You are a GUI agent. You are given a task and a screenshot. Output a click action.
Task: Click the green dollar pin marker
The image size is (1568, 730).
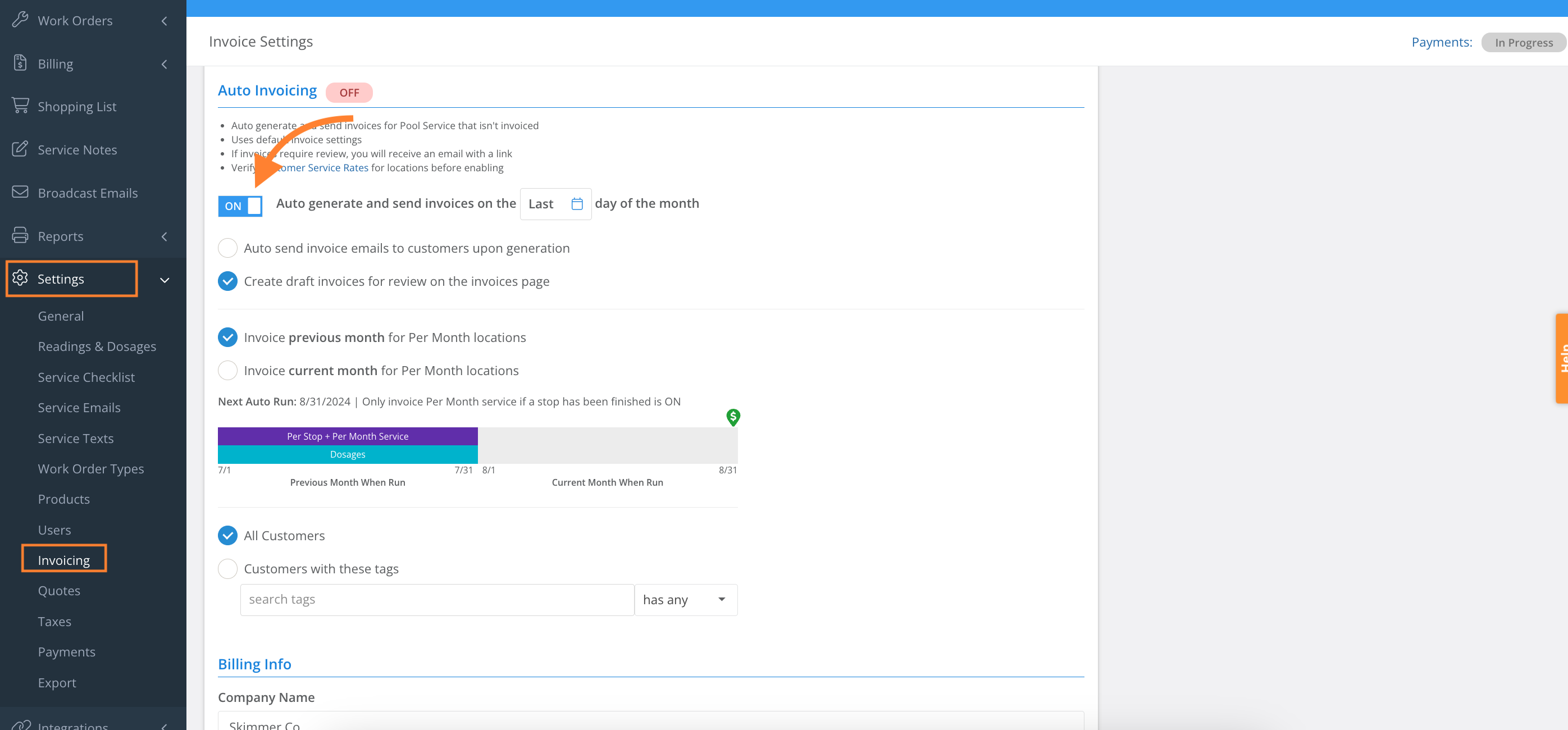coord(733,417)
